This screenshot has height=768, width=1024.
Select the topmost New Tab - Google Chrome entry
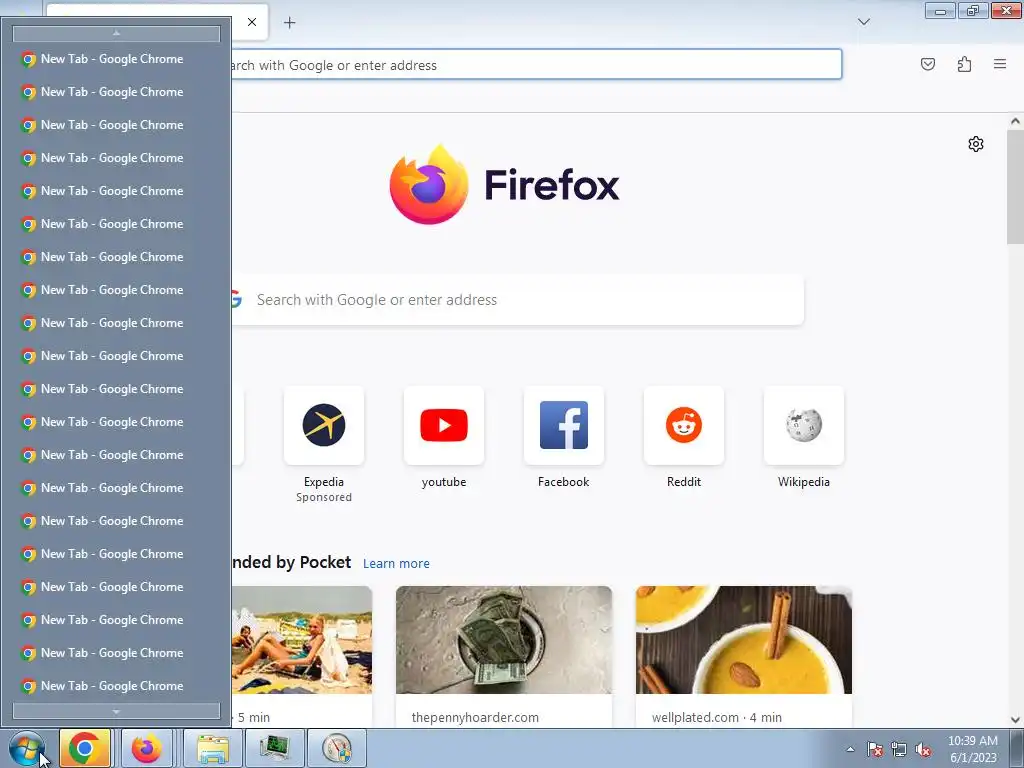pyautogui.click(x=116, y=59)
